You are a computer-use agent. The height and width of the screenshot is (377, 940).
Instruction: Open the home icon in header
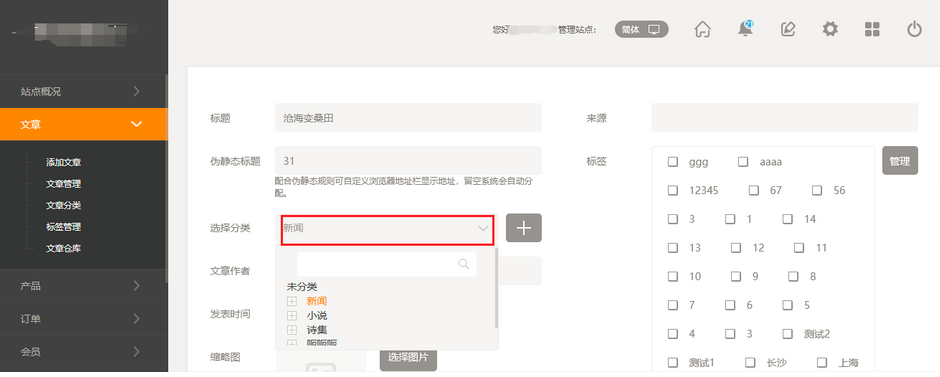[x=703, y=29]
